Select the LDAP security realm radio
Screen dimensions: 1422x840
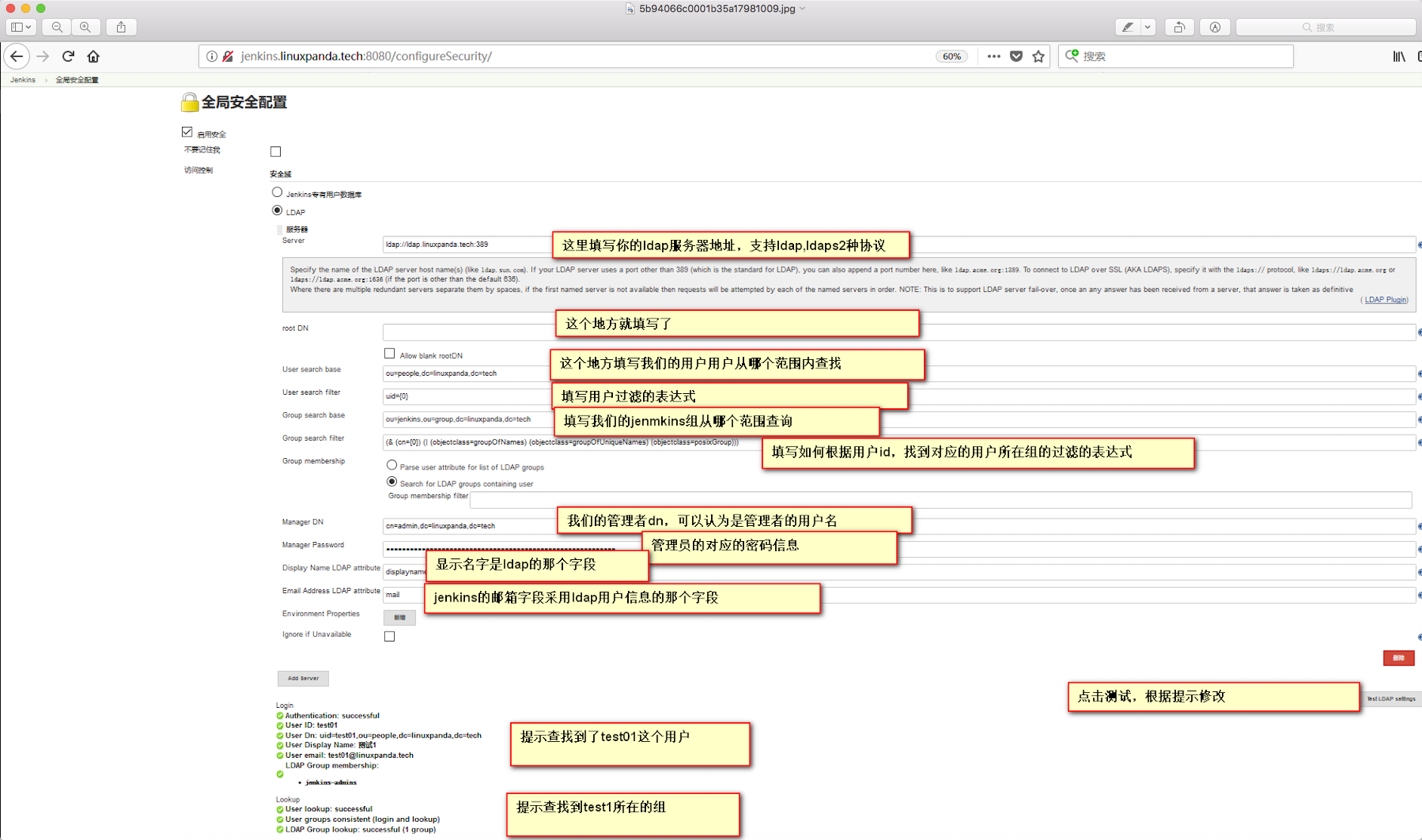tap(277, 211)
